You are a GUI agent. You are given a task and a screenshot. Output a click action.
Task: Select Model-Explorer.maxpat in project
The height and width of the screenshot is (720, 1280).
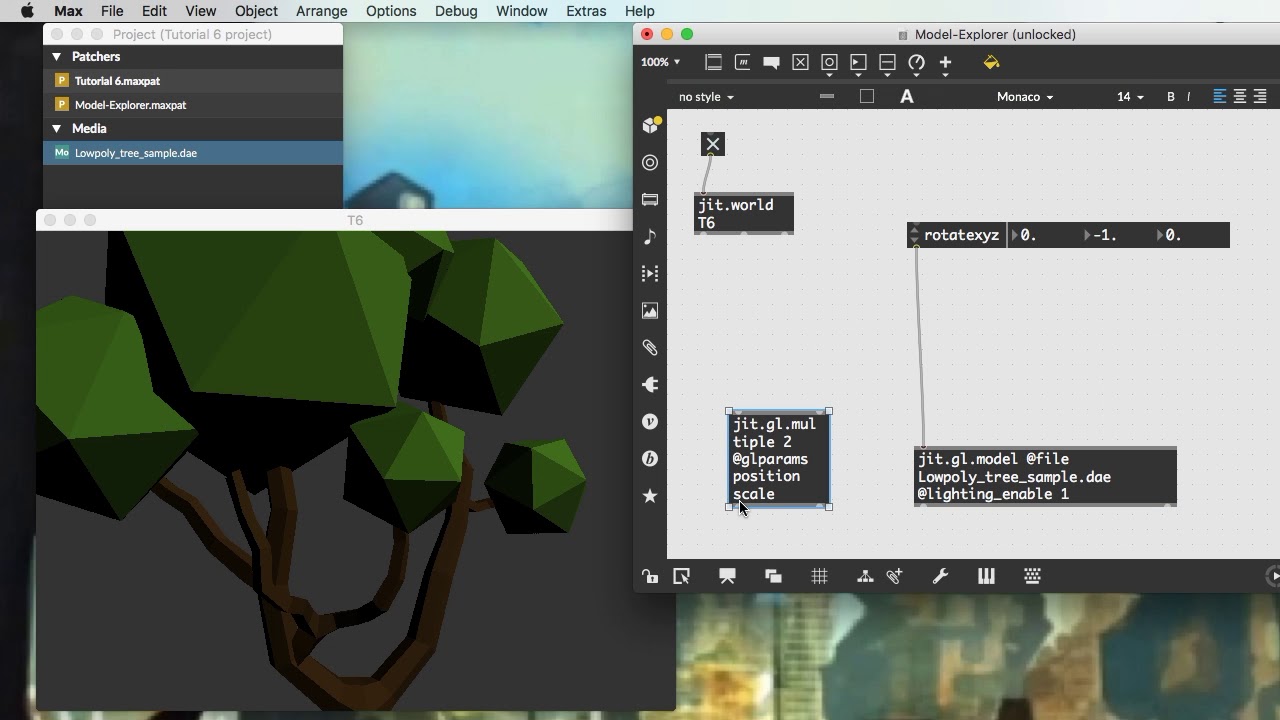(x=193, y=105)
